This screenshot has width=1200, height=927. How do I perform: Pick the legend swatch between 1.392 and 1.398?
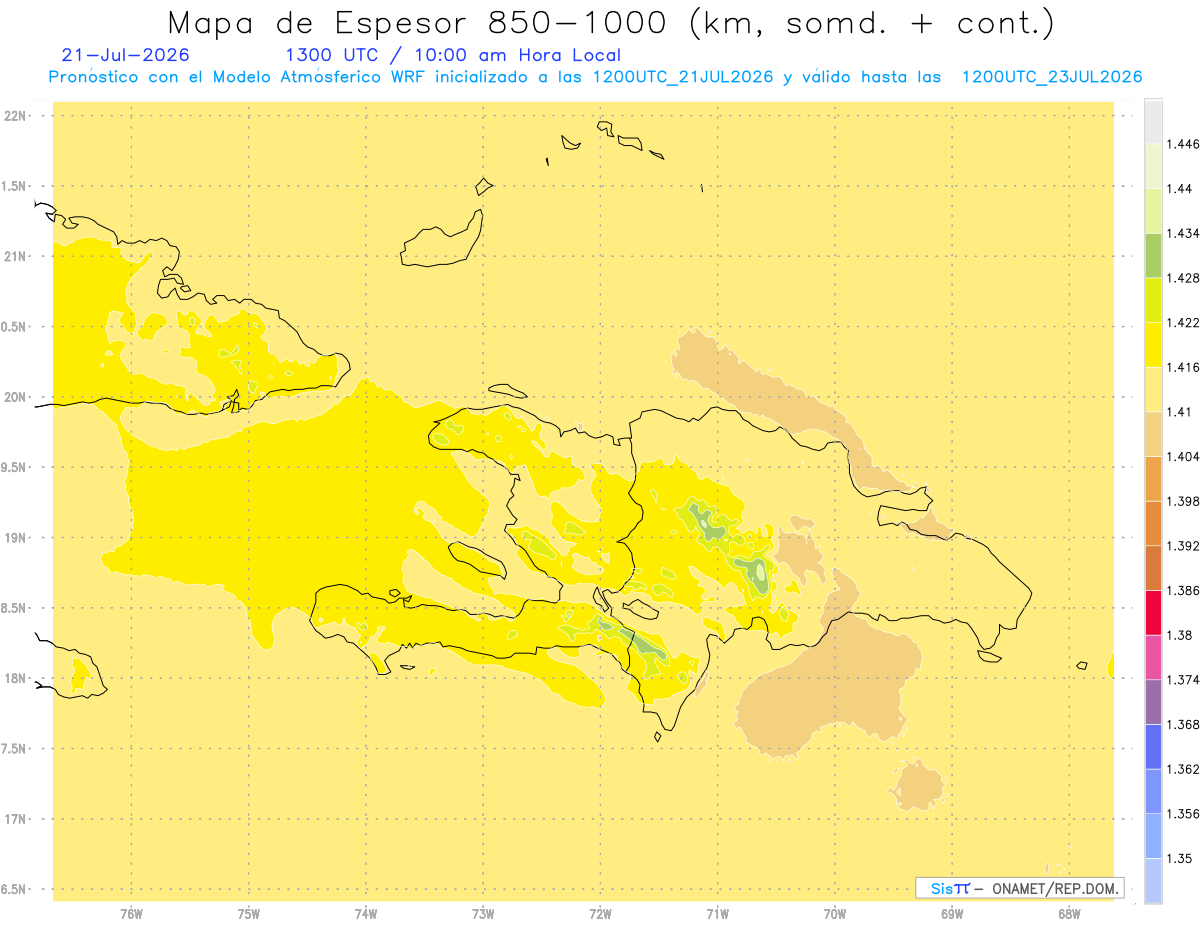[x=1153, y=523]
